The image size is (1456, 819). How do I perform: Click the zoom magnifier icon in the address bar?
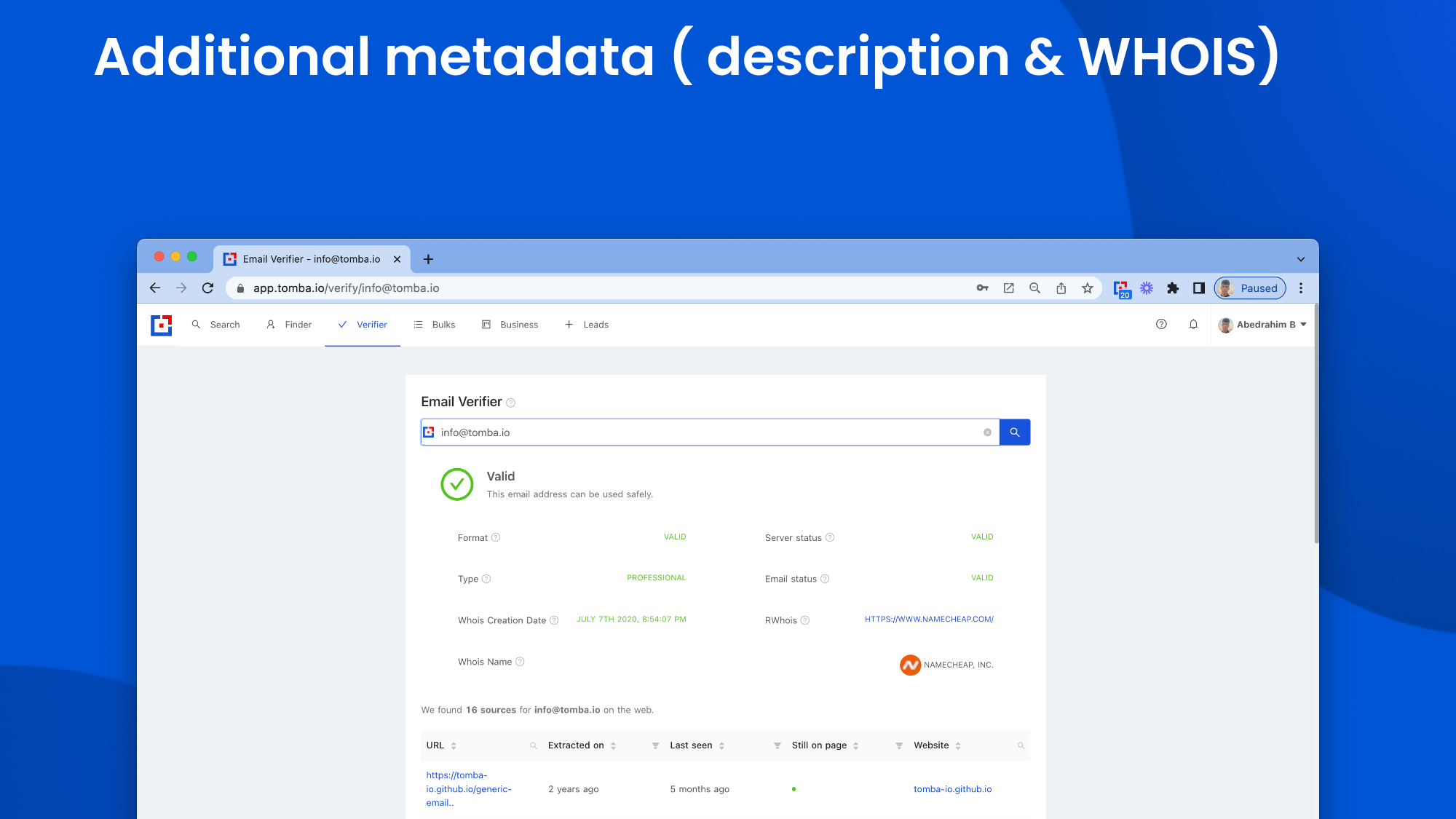click(x=1034, y=288)
